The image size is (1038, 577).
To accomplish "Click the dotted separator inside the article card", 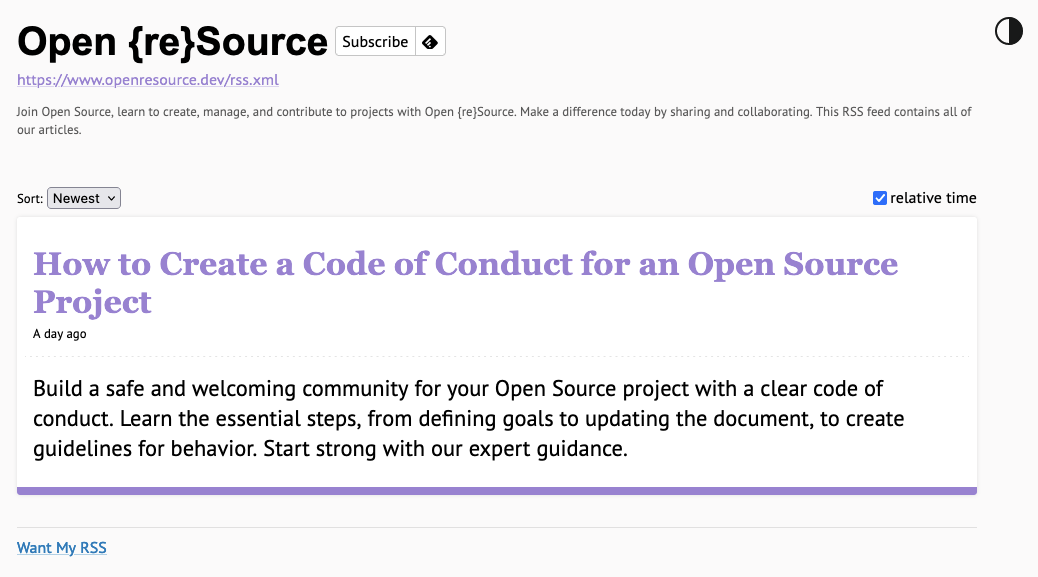I will (x=497, y=356).
